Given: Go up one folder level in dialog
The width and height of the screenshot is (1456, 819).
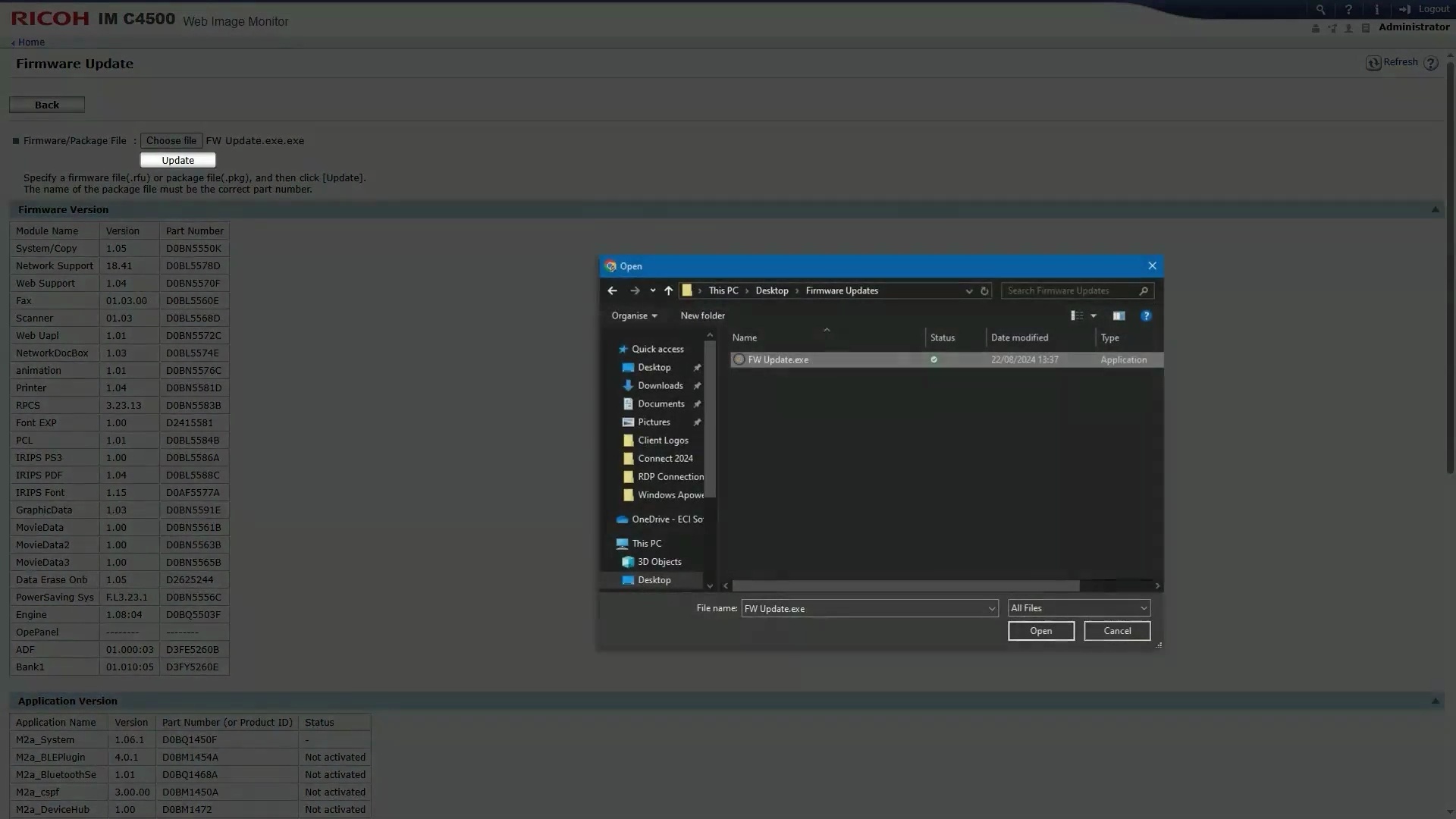Looking at the screenshot, I should click(668, 290).
